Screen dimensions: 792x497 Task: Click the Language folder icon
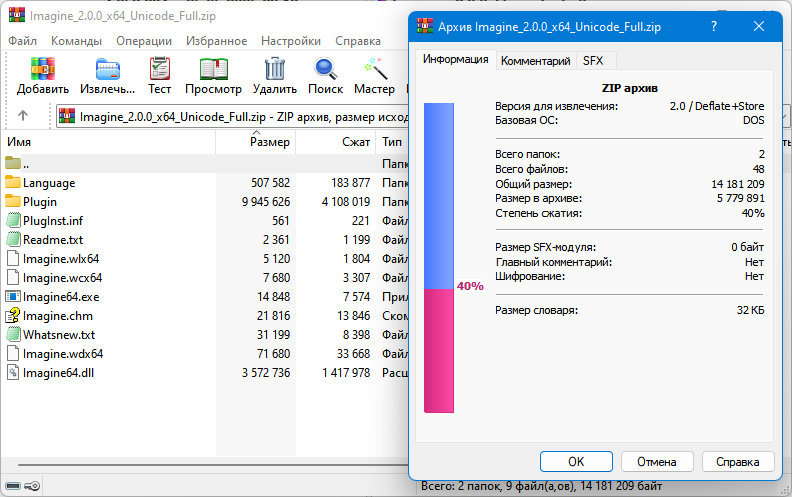13,182
